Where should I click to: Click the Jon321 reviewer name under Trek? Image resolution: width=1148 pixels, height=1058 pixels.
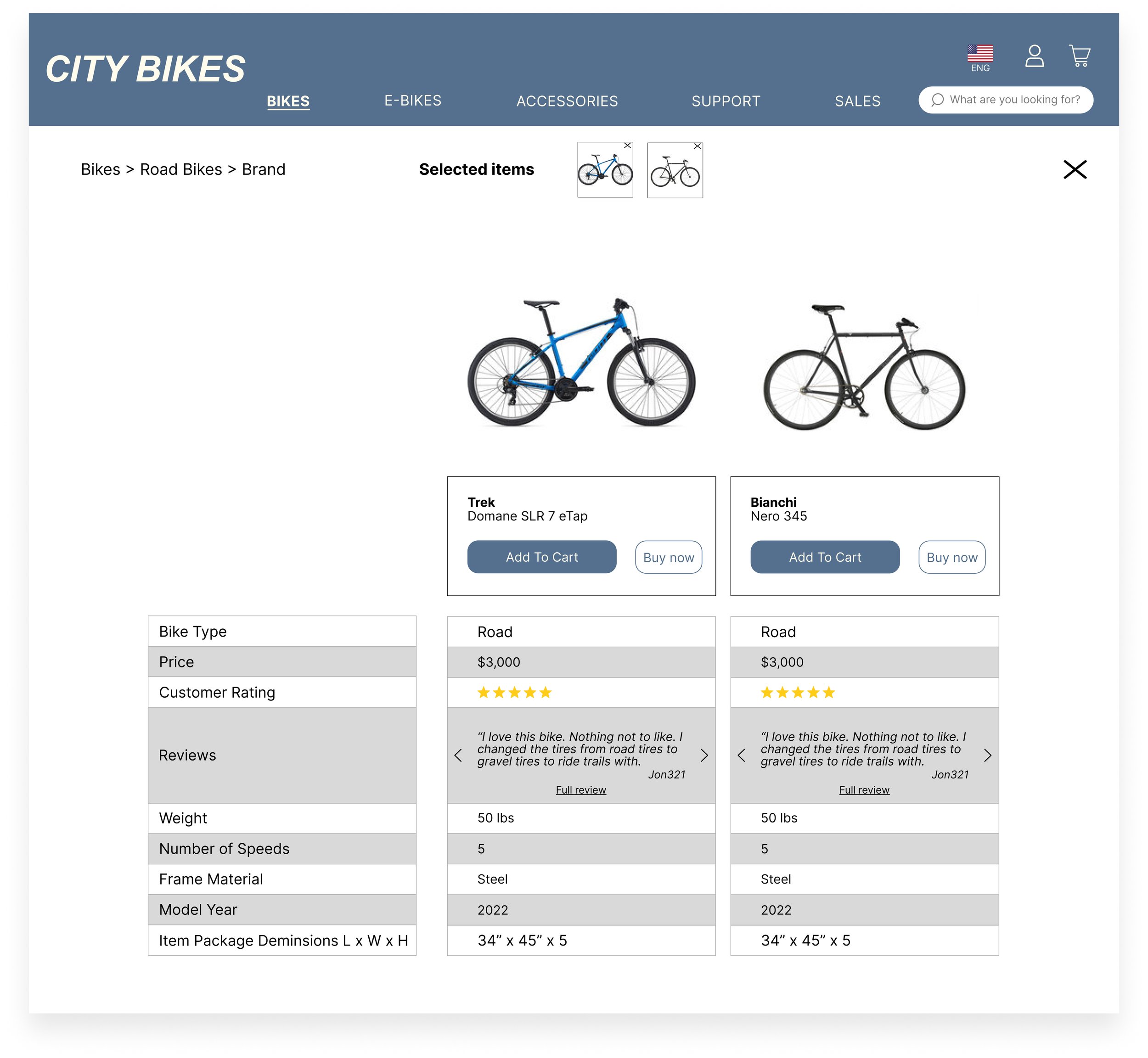click(x=666, y=775)
